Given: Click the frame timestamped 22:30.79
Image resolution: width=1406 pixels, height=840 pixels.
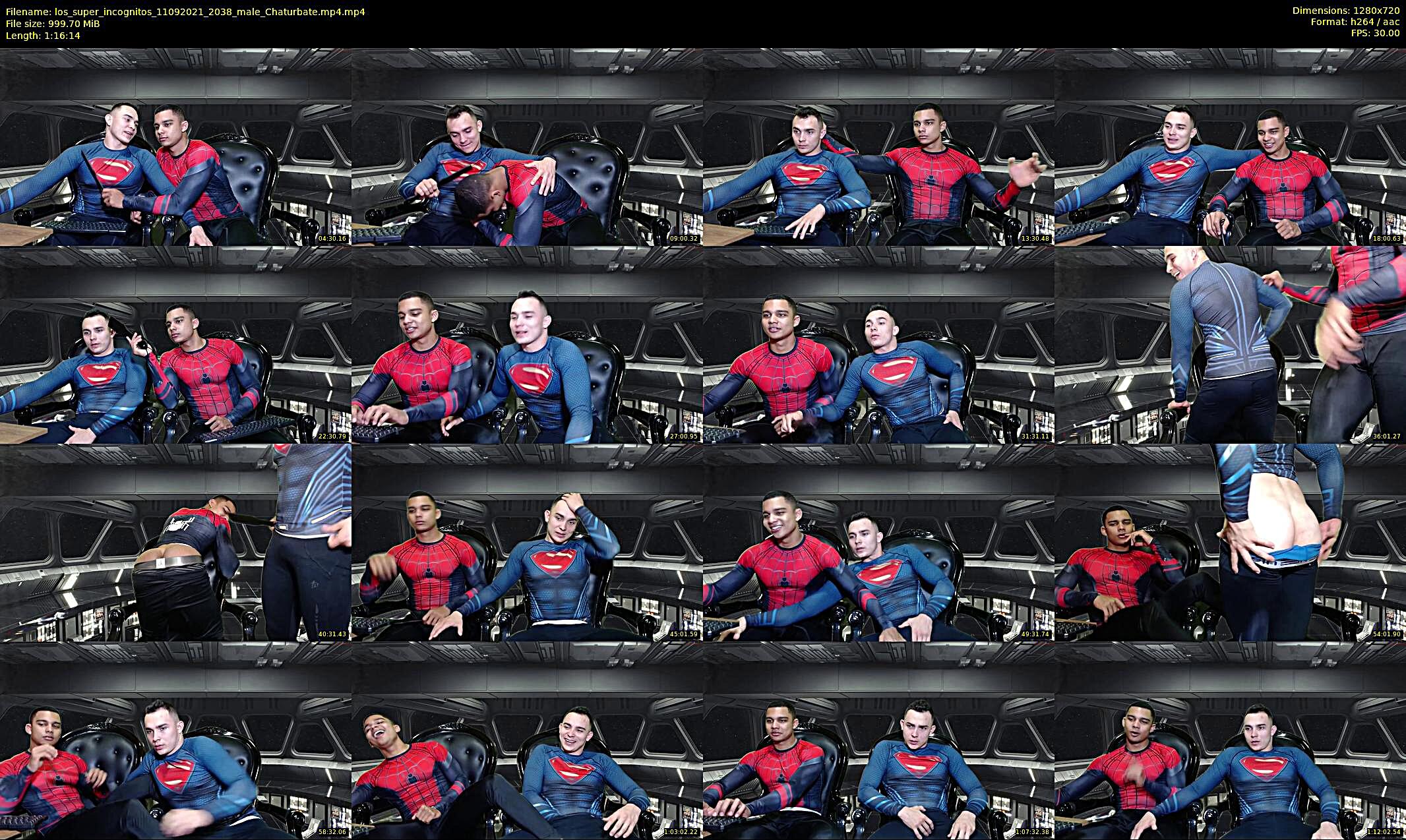Looking at the screenshot, I should 175,345.
